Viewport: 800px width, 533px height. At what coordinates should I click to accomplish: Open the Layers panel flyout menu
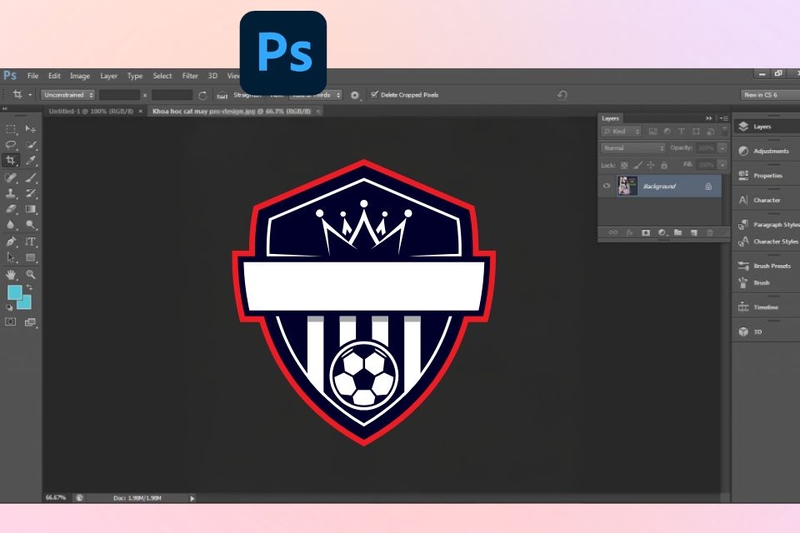724,118
